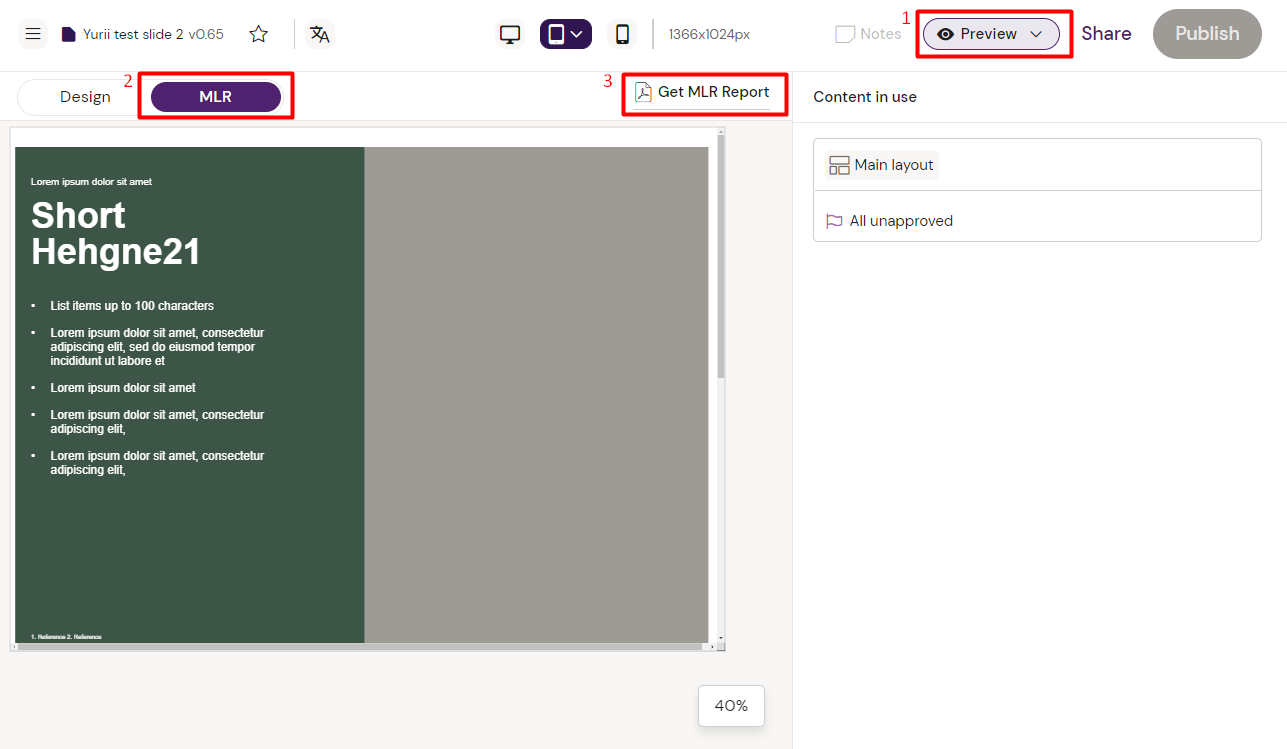1287x749 pixels.
Task: Click the Publish button
Action: pos(1206,33)
